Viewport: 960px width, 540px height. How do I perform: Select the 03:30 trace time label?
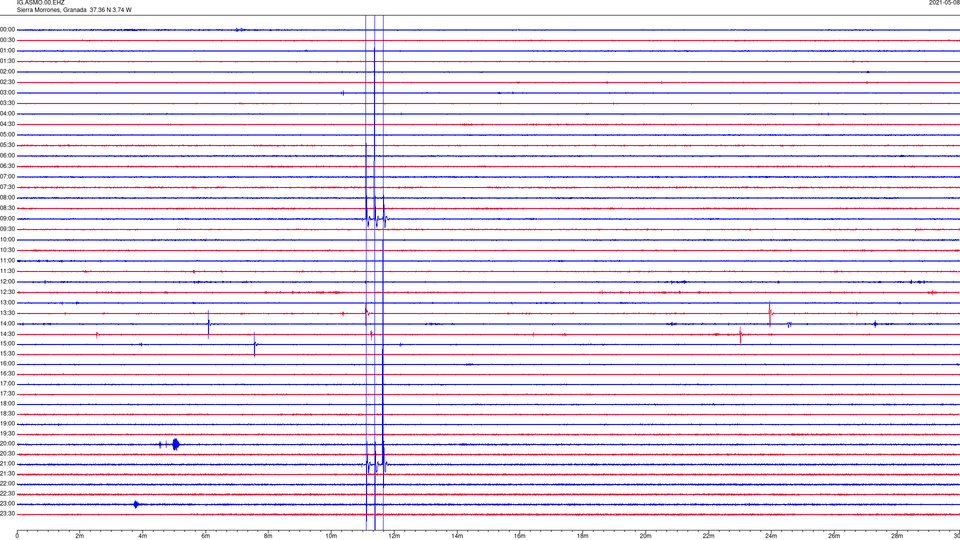pyautogui.click(x=7, y=103)
